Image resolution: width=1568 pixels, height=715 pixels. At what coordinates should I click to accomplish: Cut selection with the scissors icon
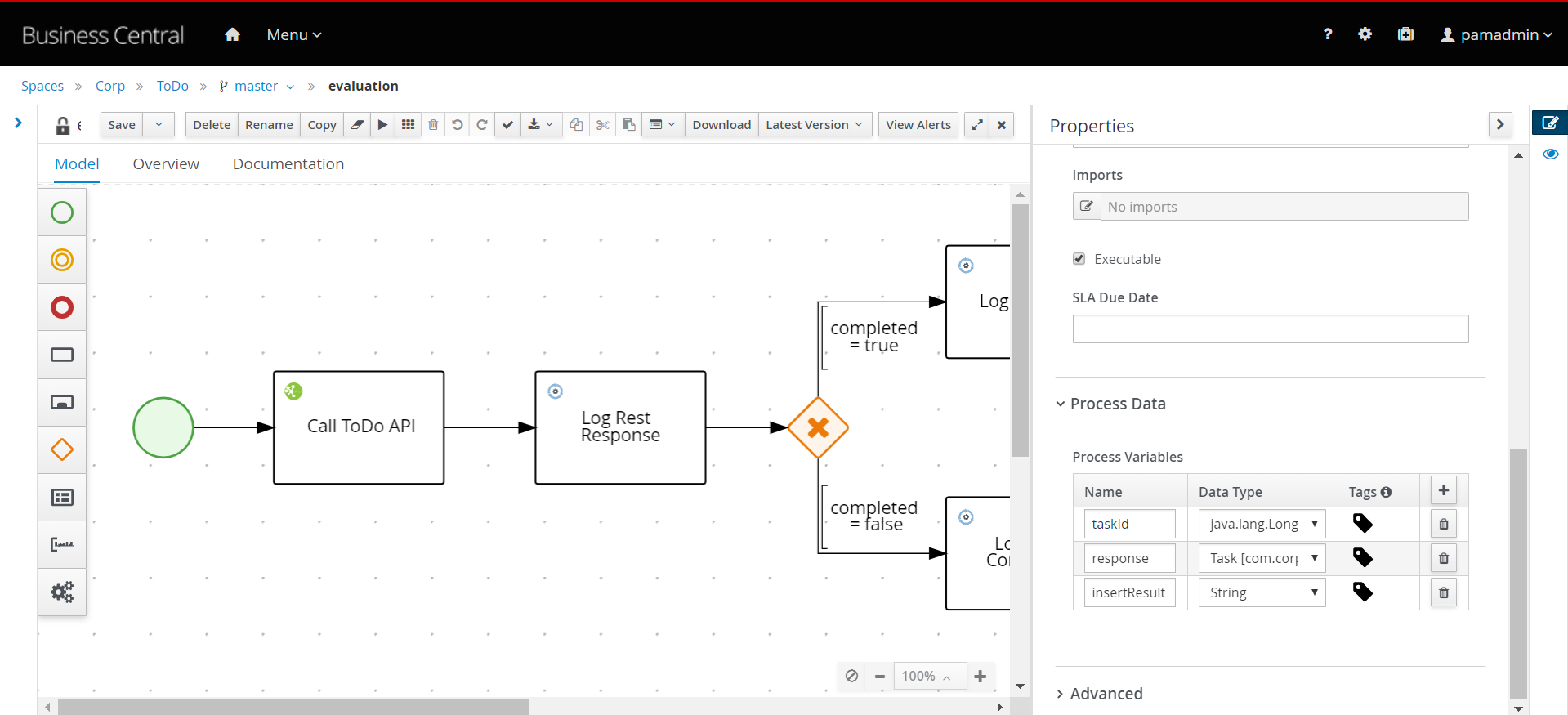coord(602,125)
